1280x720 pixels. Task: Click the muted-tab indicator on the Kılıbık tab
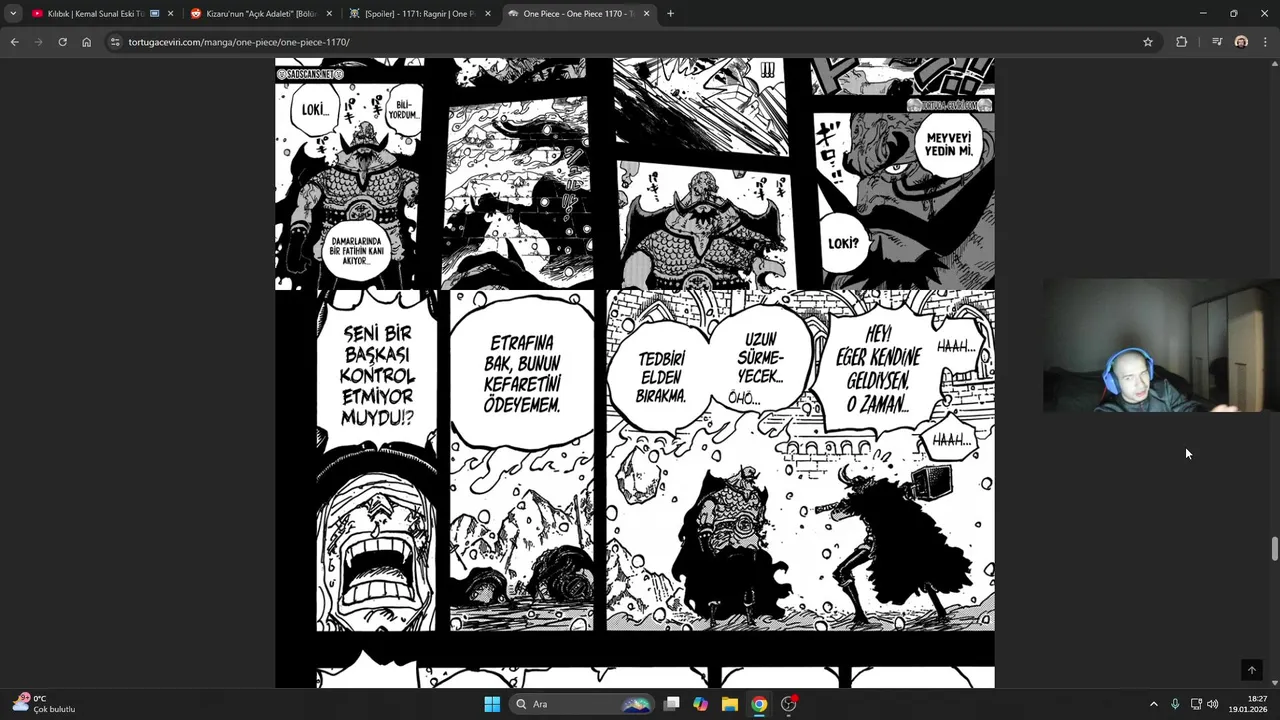(154, 13)
